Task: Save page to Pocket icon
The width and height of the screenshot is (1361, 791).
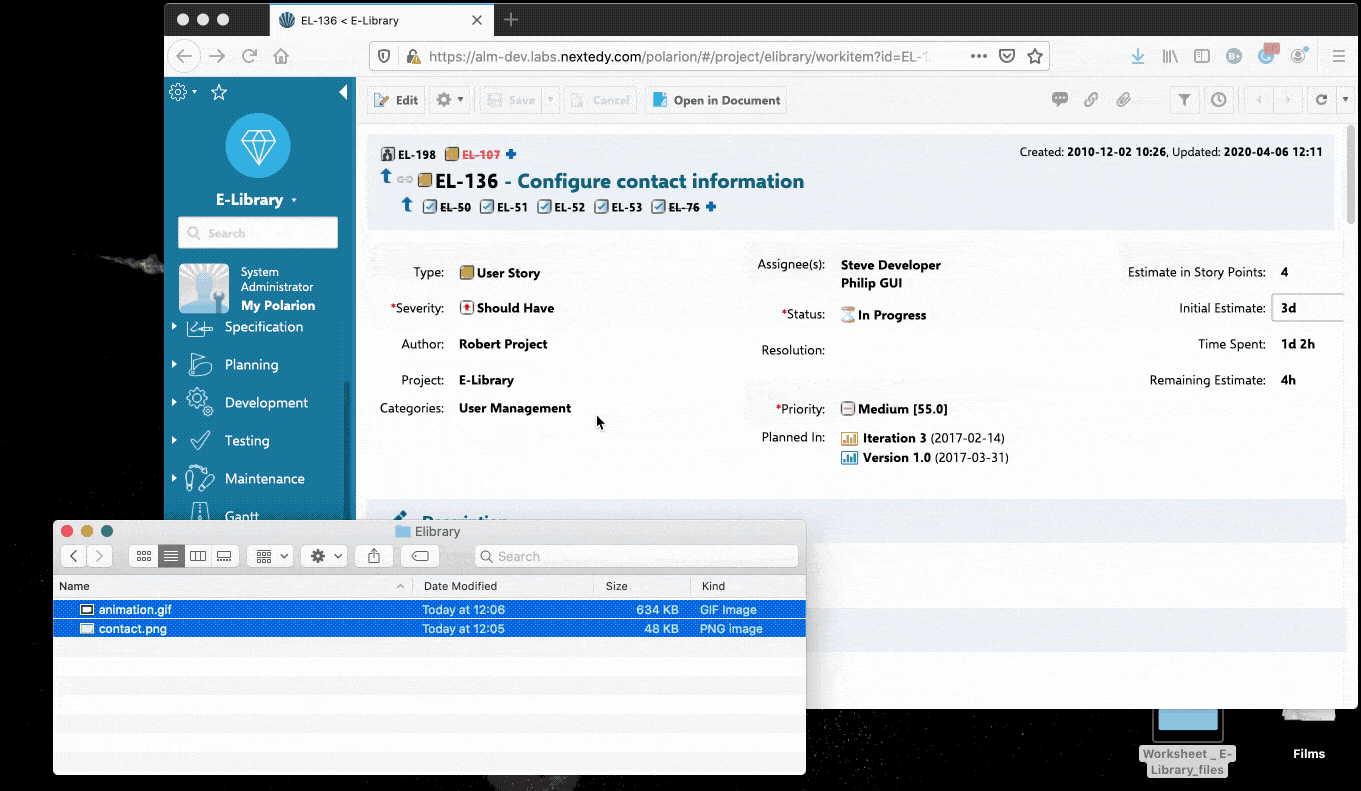Action: [x=1008, y=57]
